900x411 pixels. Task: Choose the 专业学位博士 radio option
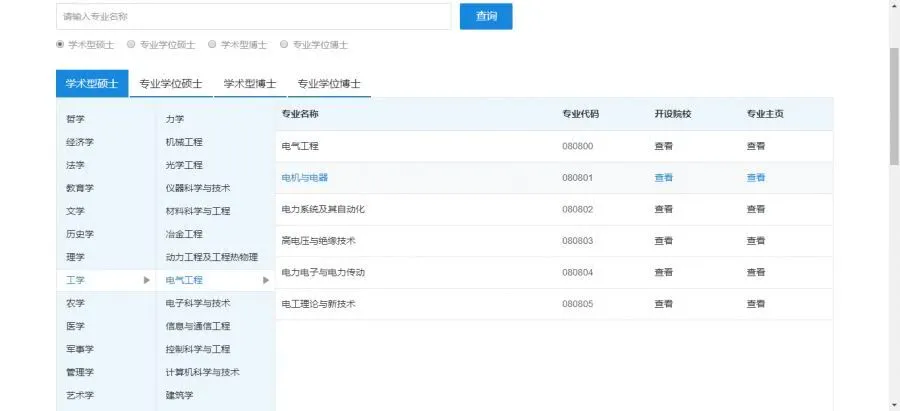pyautogui.click(x=284, y=44)
